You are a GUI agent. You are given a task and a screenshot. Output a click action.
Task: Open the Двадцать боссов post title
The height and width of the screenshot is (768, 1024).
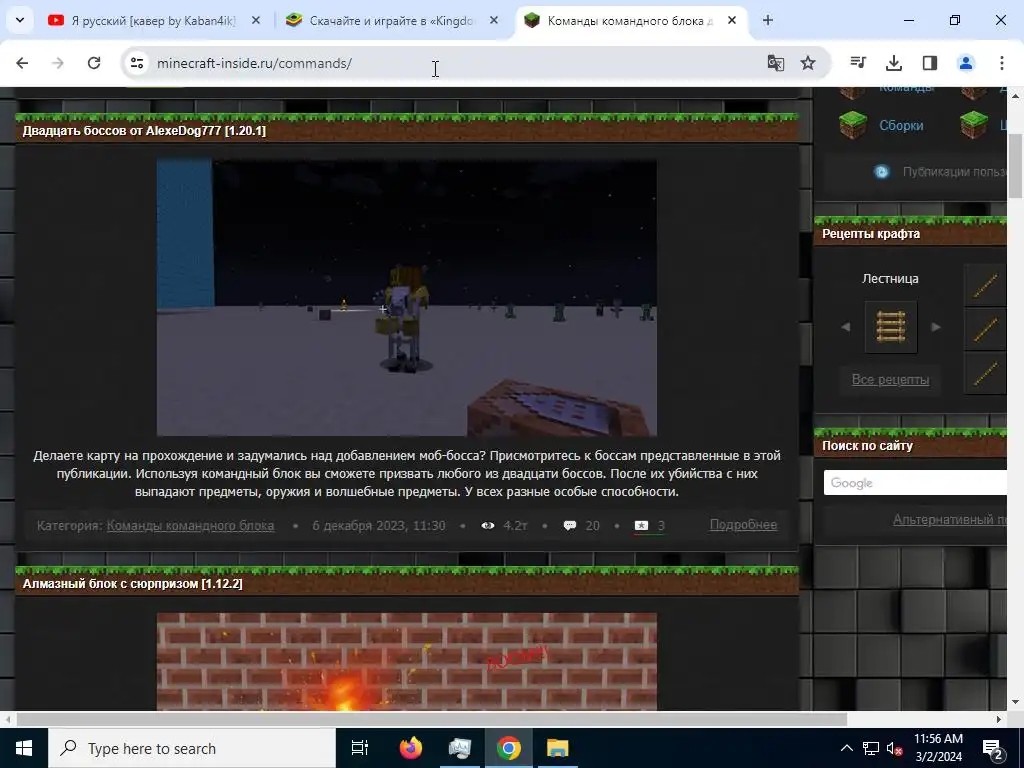pyautogui.click(x=144, y=131)
